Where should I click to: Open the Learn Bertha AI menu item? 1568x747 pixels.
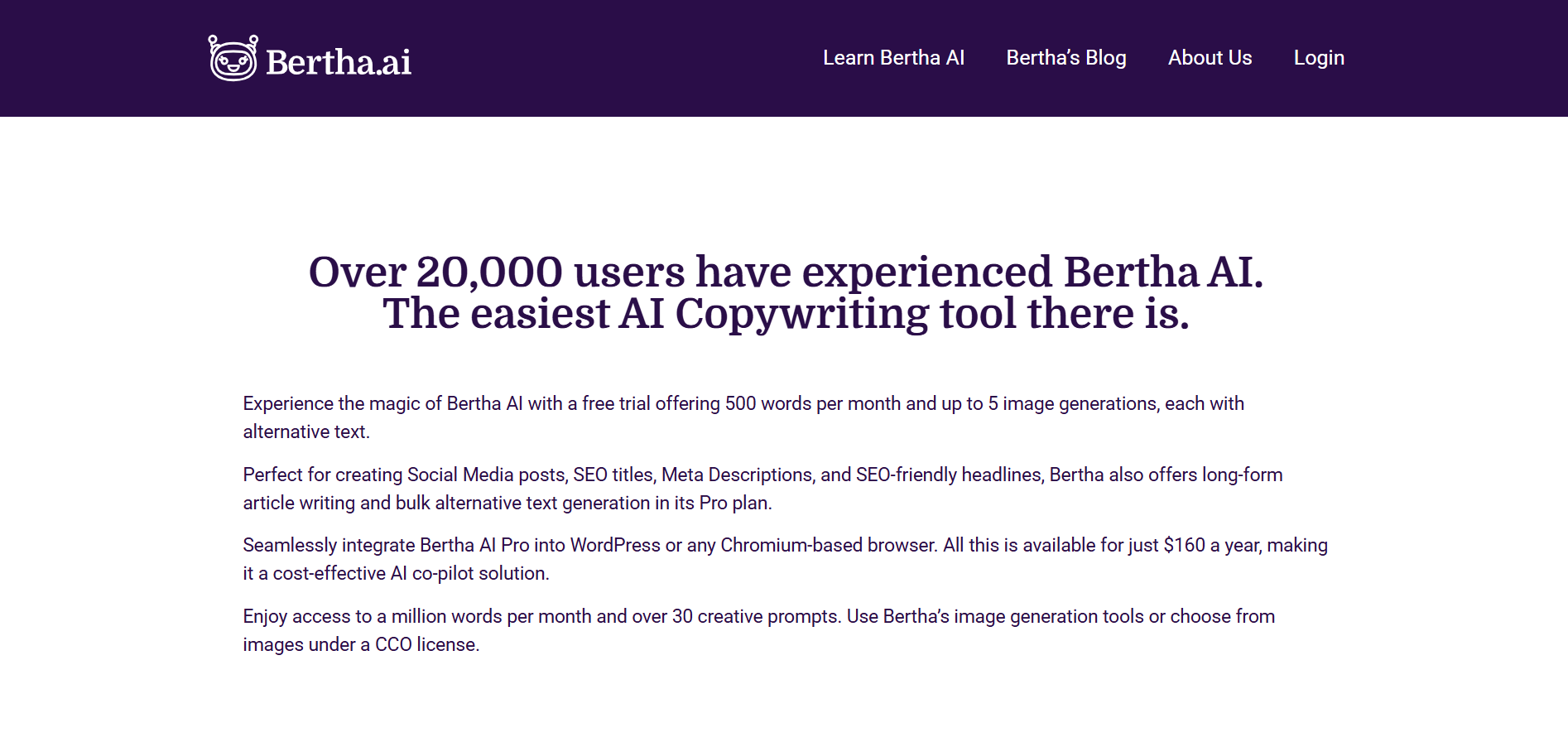click(893, 58)
